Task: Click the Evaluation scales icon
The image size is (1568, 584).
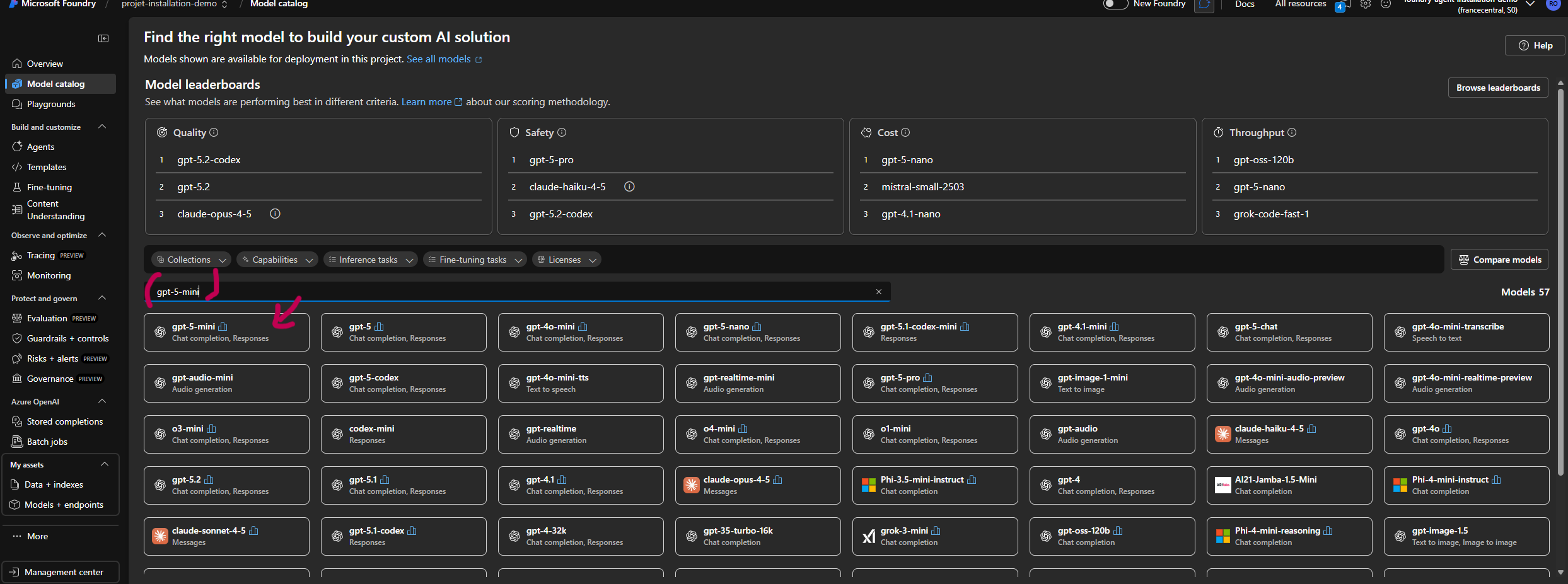Action: (17, 318)
